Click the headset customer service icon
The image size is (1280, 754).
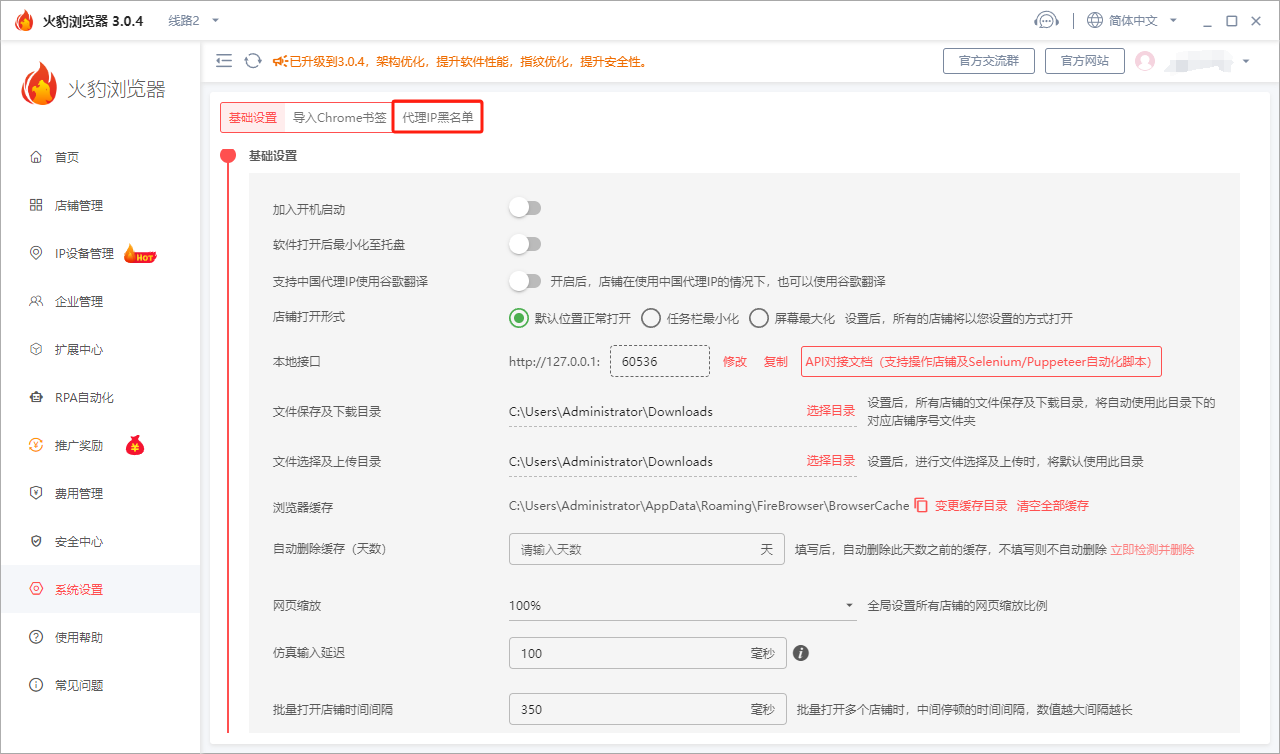pyautogui.click(x=1047, y=19)
